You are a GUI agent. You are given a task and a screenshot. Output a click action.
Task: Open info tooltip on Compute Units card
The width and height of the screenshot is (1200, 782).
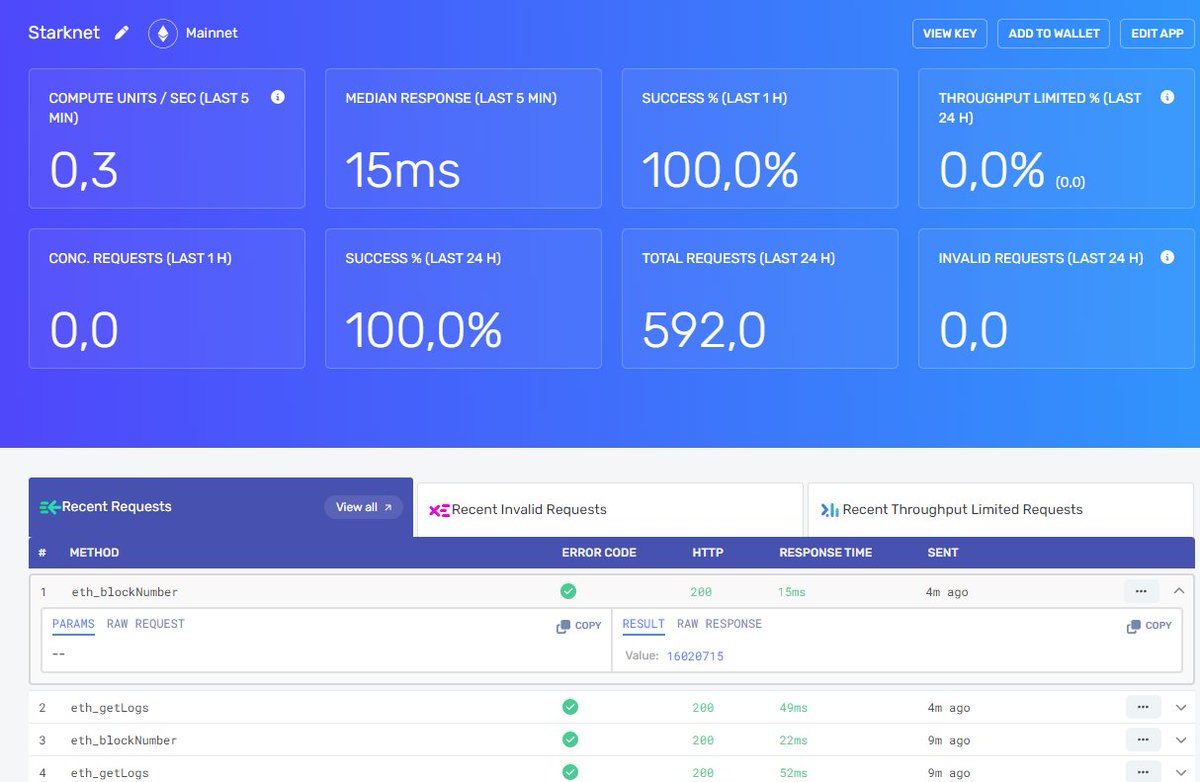[278, 97]
